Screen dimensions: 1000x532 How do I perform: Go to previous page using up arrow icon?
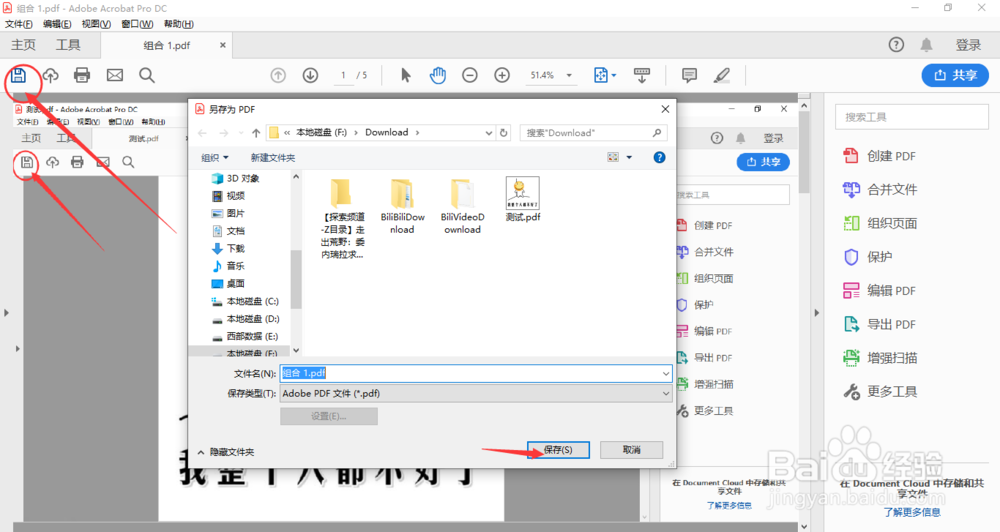[278, 75]
